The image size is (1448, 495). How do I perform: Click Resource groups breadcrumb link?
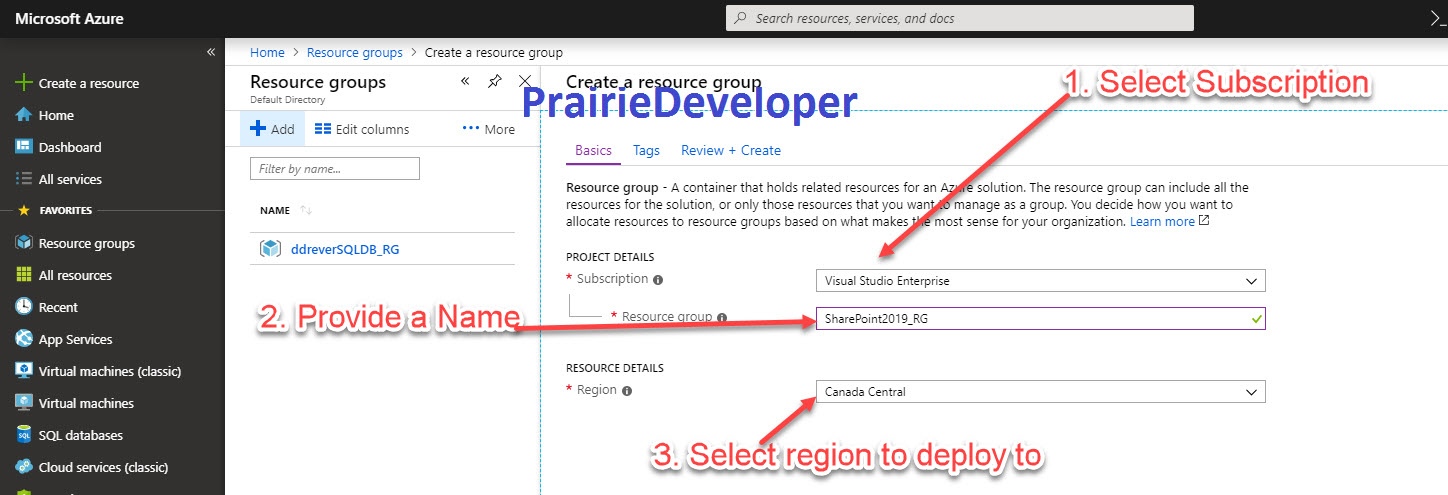coord(355,52)
